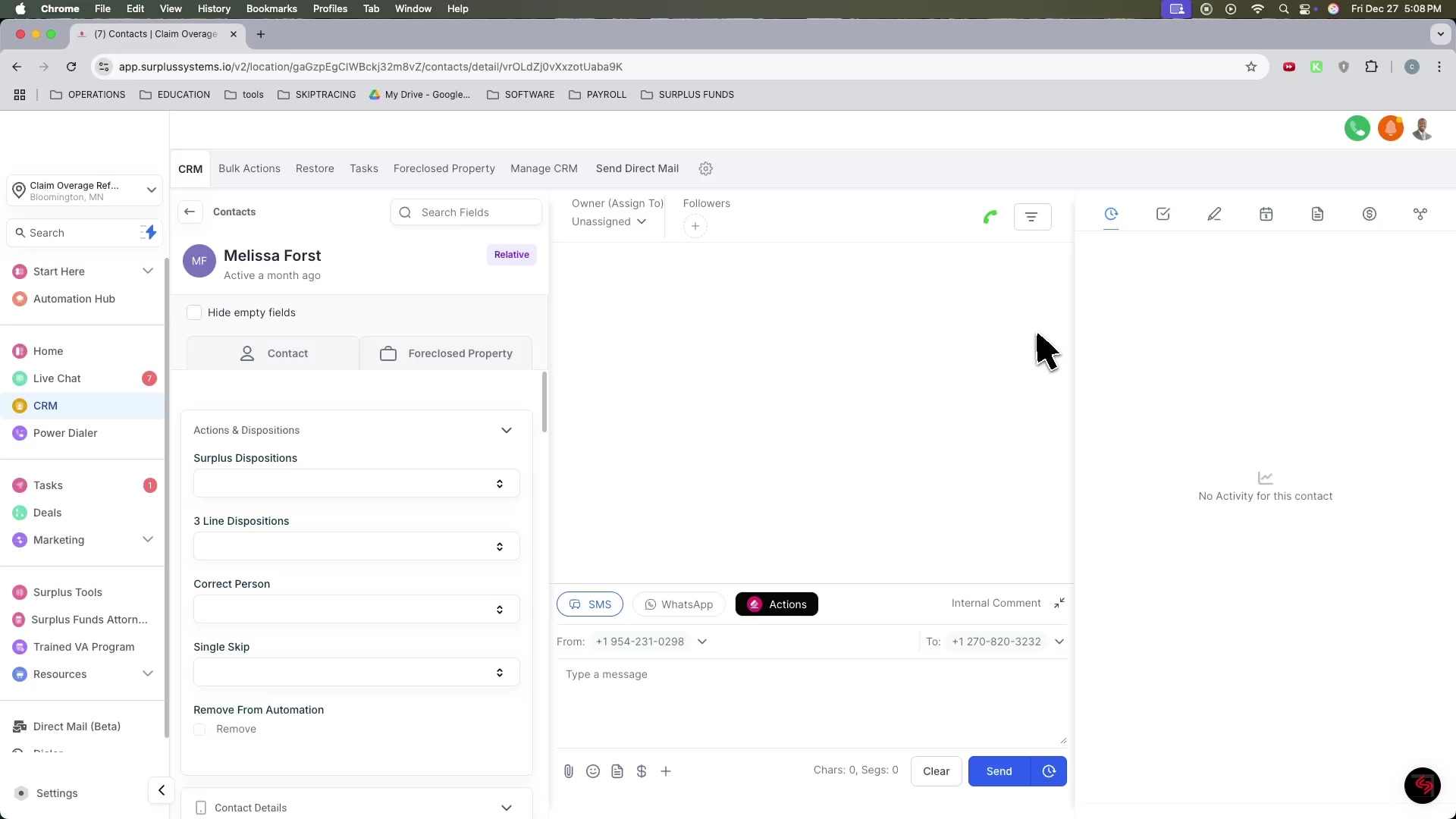Open the payments dollar icon panel
The image size is (1456, 819).
click(x=1369, y=215)
